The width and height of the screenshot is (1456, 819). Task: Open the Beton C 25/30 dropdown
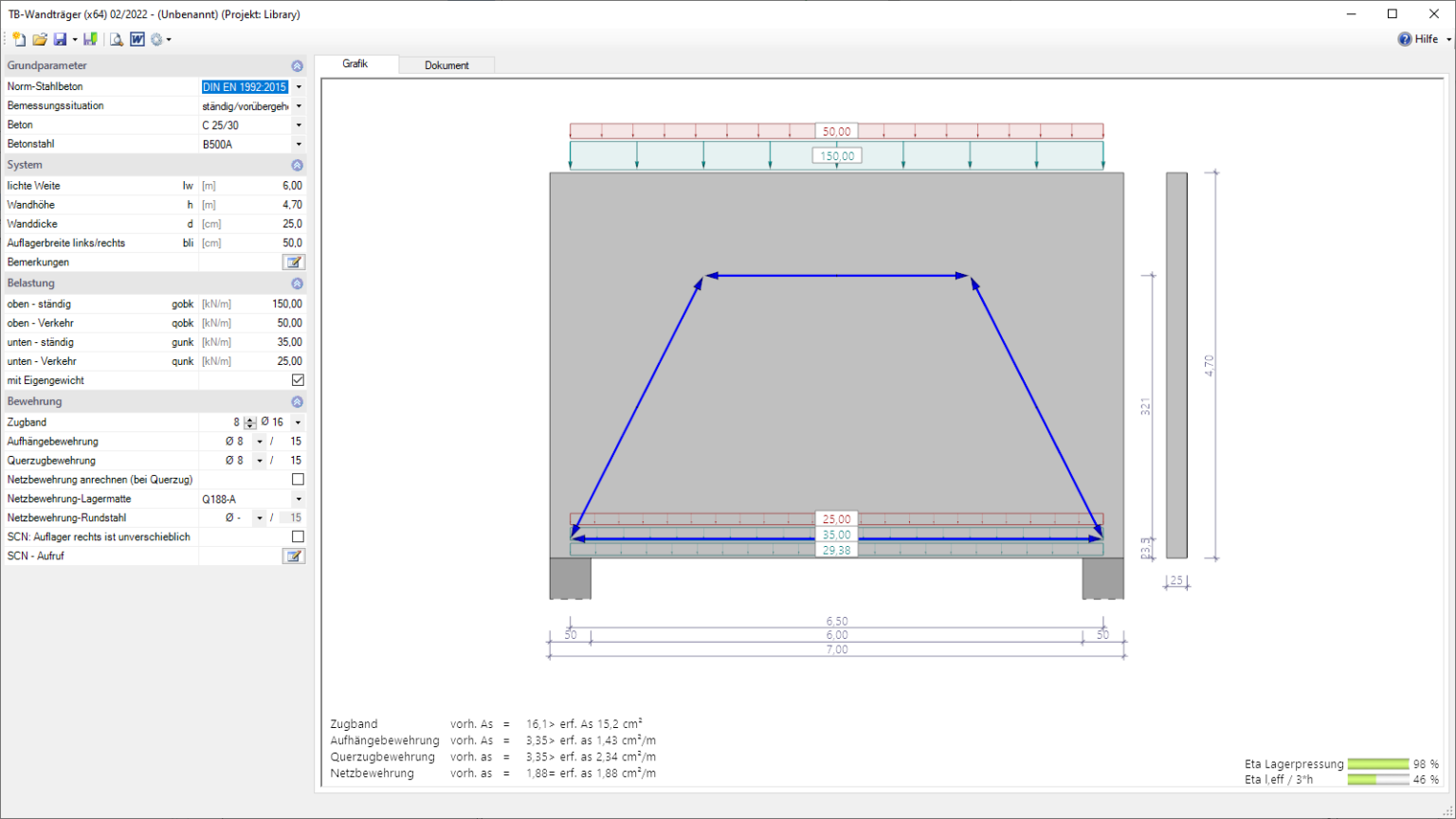pos(299,125)
